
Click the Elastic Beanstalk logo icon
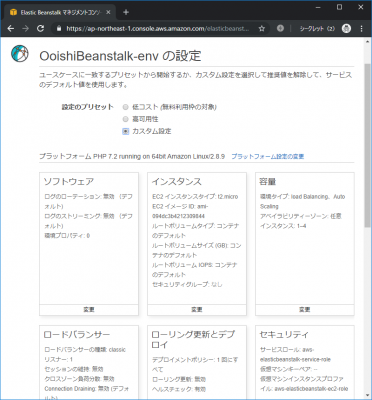tap(20, 54)
